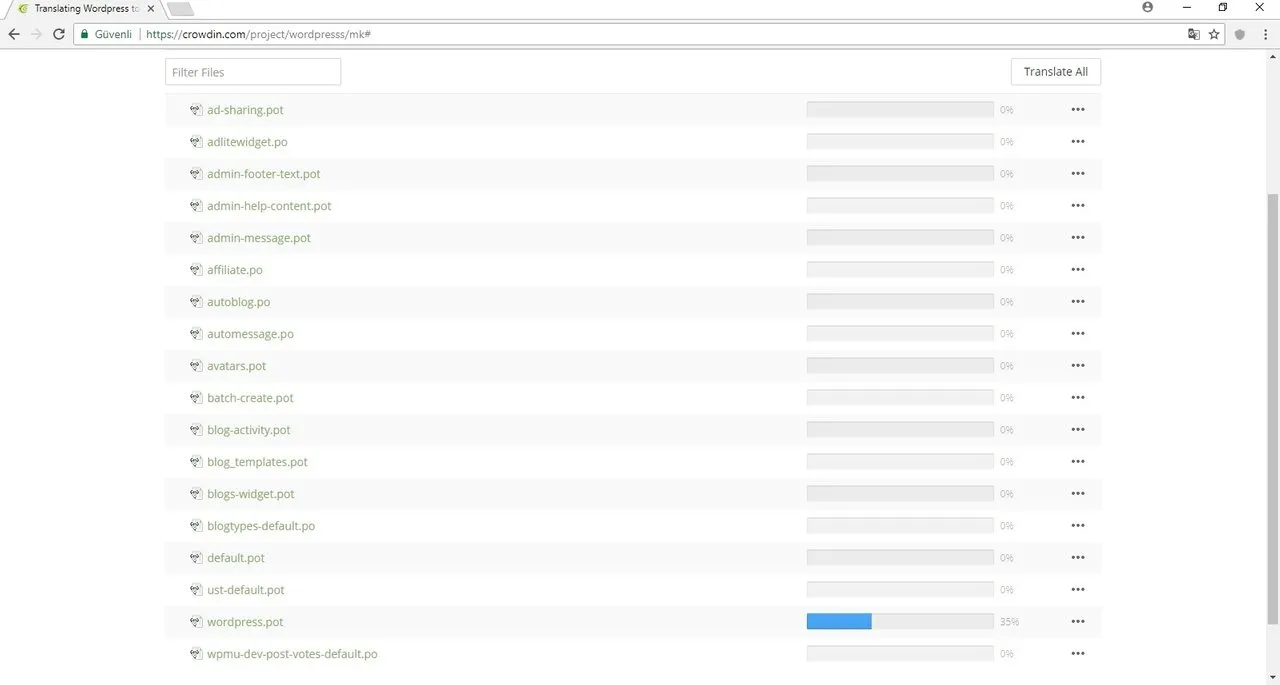1280x685 pixels.
Task: Open blog_templates.pot file
Action: [x=257, y=462]
